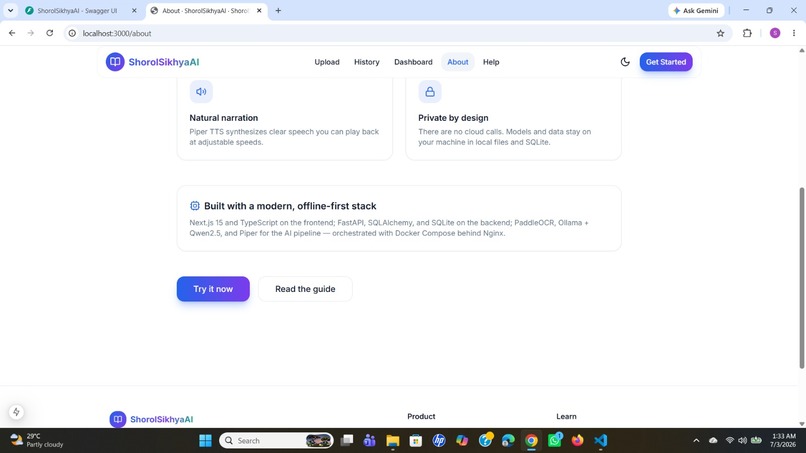Open the Help nav link
The width and height of the screenshot is (806, 453).
coord(491,62)
